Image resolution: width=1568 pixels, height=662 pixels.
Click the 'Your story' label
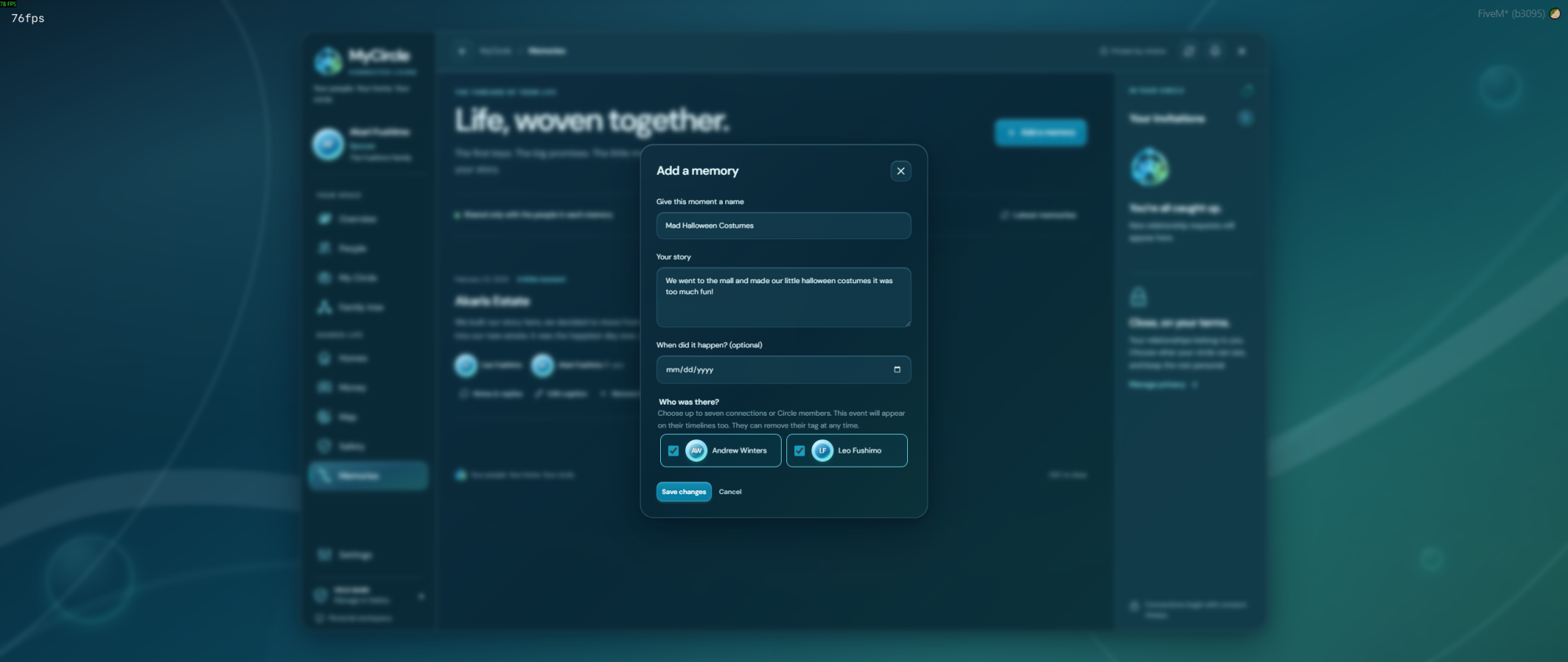click(x=673, y=257)
